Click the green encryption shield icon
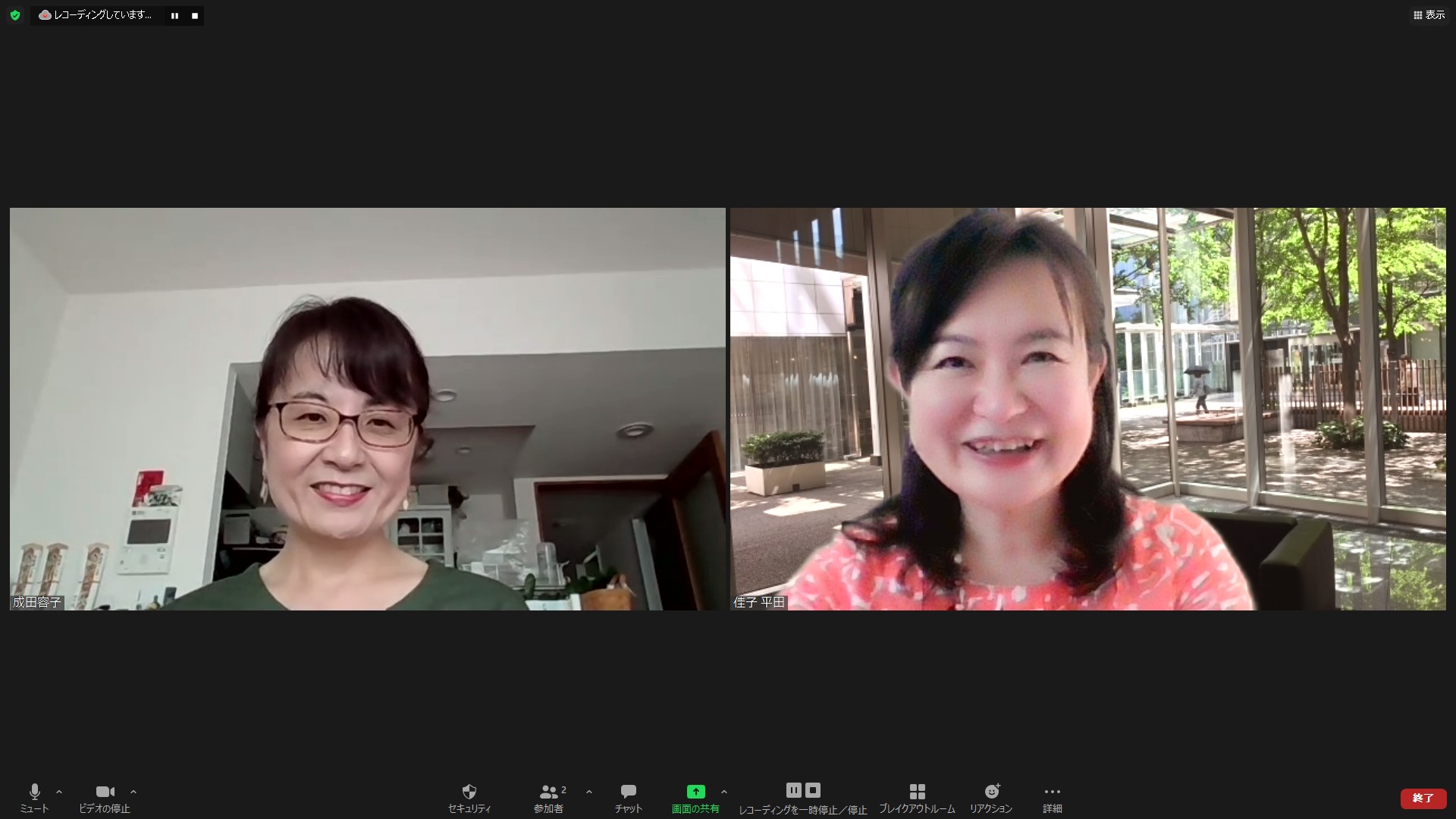1456x819 pixels. 14,15
